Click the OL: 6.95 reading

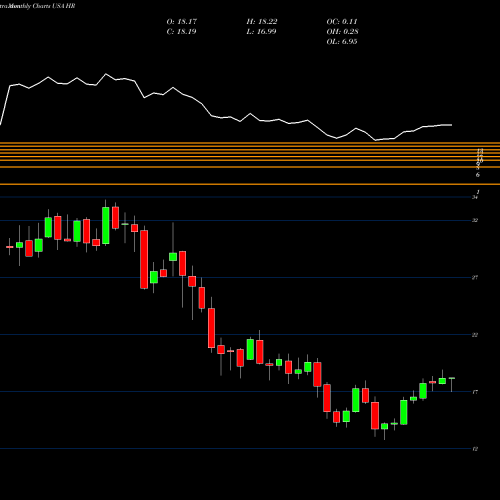(342, 42)
